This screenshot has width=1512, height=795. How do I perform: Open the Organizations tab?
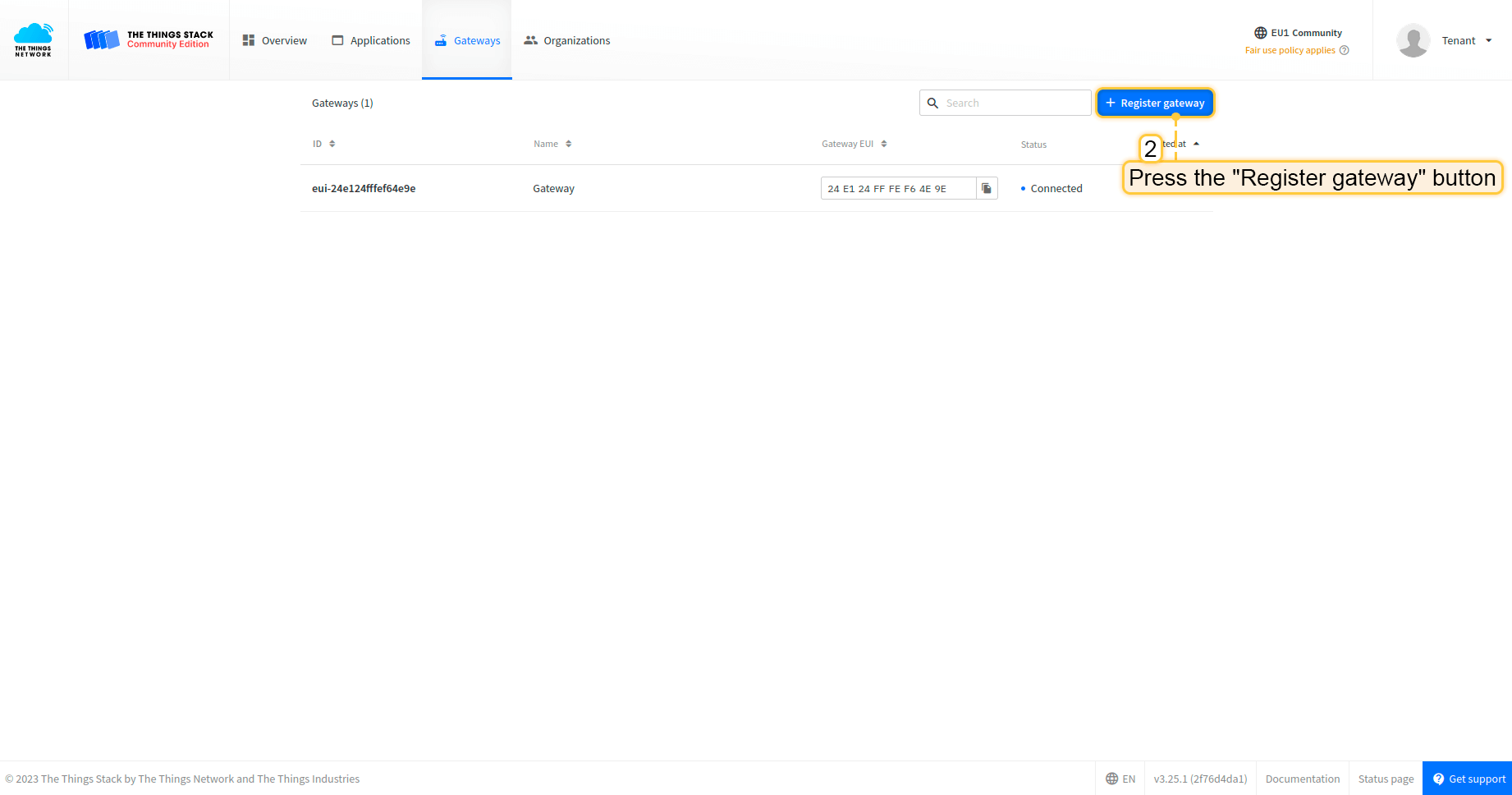pyautogui.click(x=566, y=39)
